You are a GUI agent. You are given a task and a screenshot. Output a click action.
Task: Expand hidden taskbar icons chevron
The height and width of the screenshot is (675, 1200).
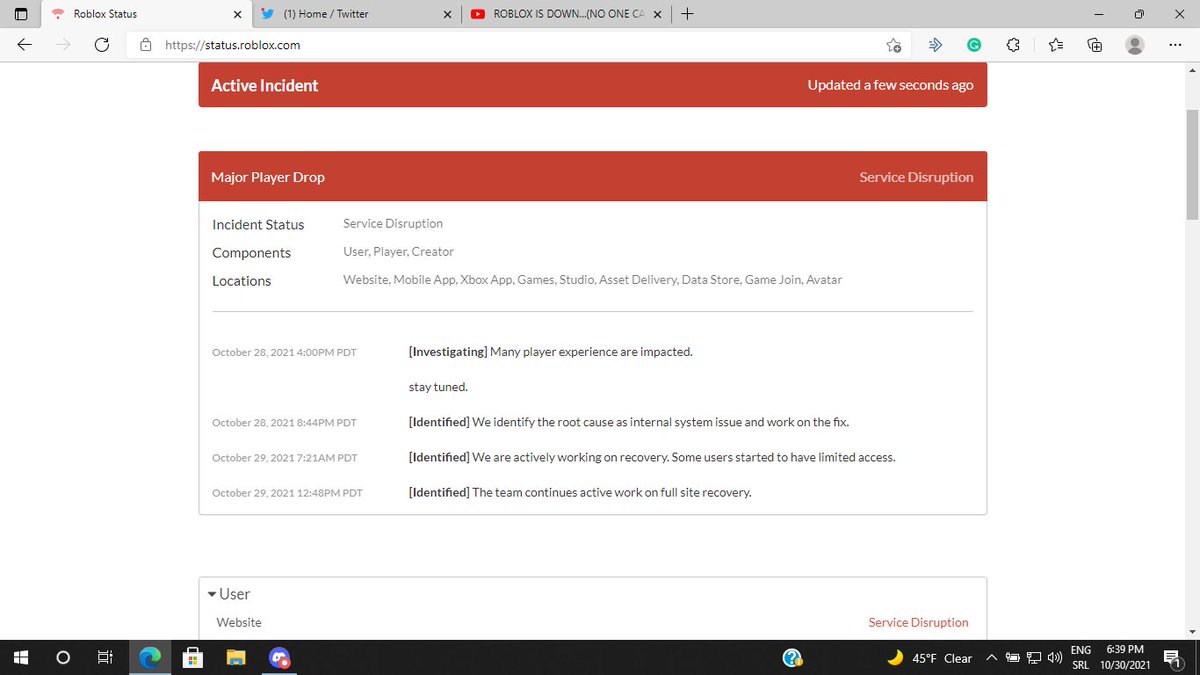[x=991, y=657]
